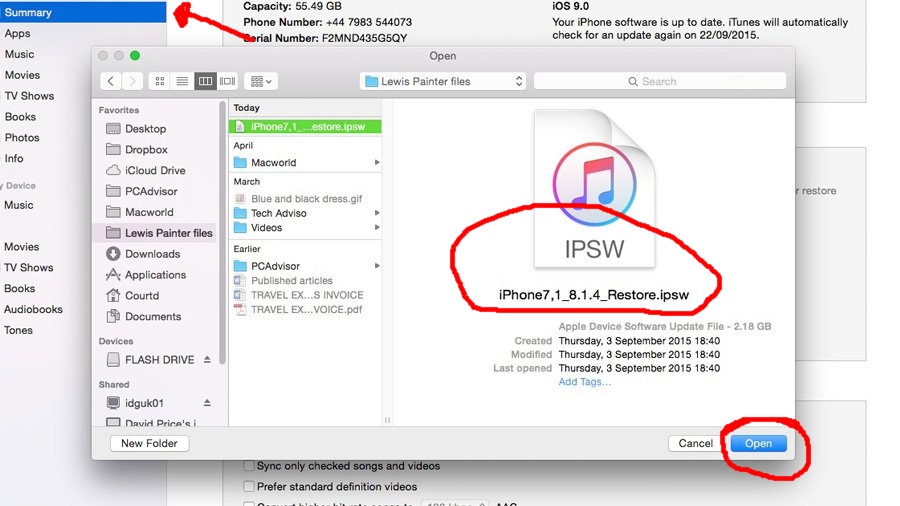Expand the PCAdvisor folder arrow under Earlier

(377, 266)
